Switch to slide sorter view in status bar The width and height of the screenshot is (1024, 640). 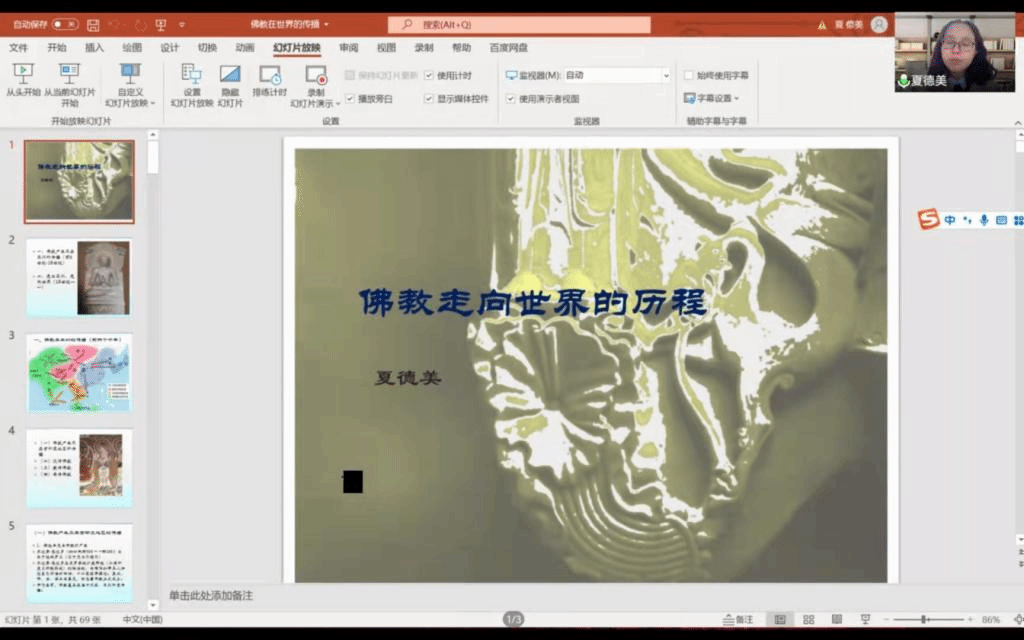(x=808, y=620)
